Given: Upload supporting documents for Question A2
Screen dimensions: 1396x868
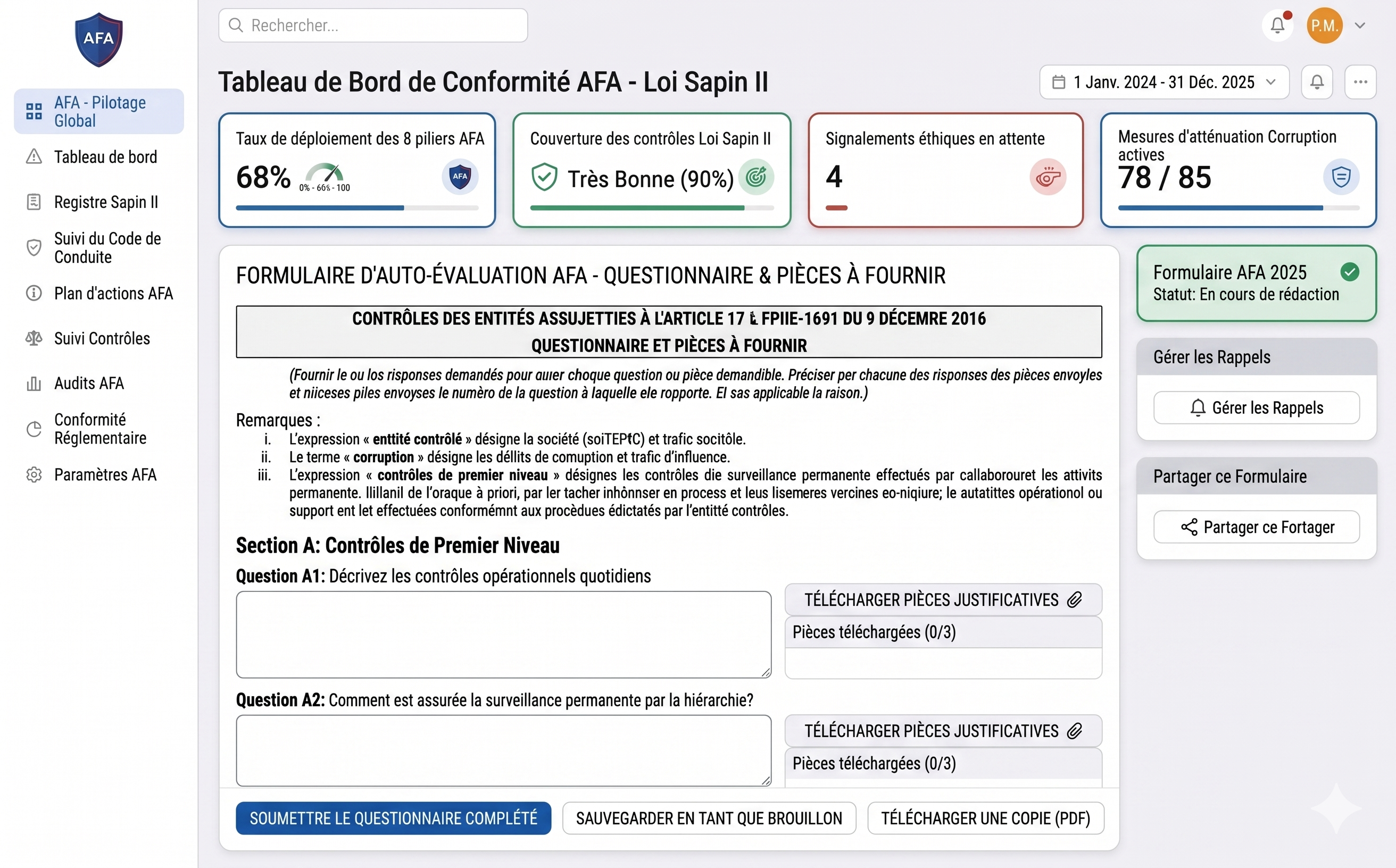Looking at the screenshot, I should point(943,731).
